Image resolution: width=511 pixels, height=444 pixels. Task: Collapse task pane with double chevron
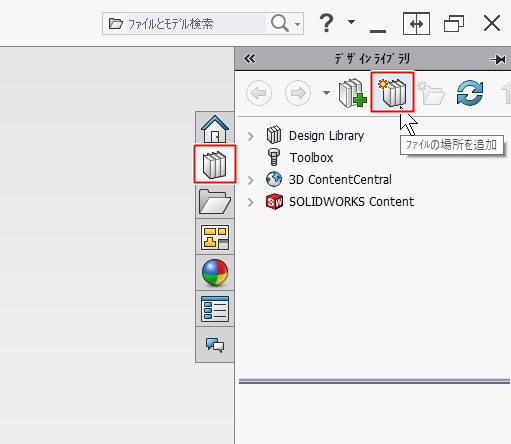(249, 59)
